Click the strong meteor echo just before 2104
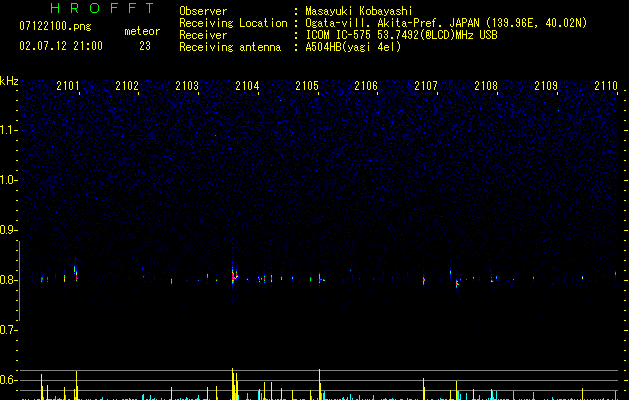This screenshot has width=629, height=400. click(234, 275)
